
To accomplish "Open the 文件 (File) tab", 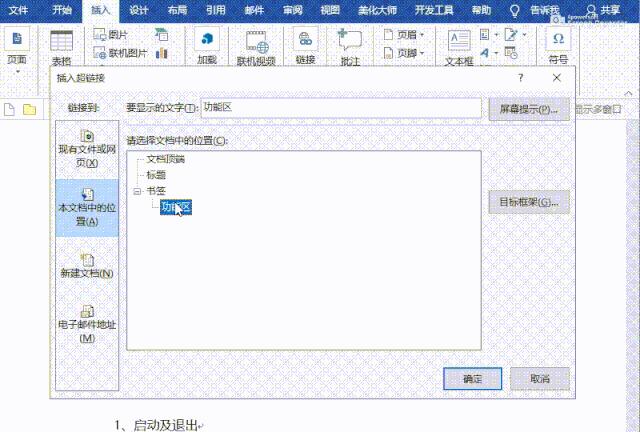I will click(18, 10).
